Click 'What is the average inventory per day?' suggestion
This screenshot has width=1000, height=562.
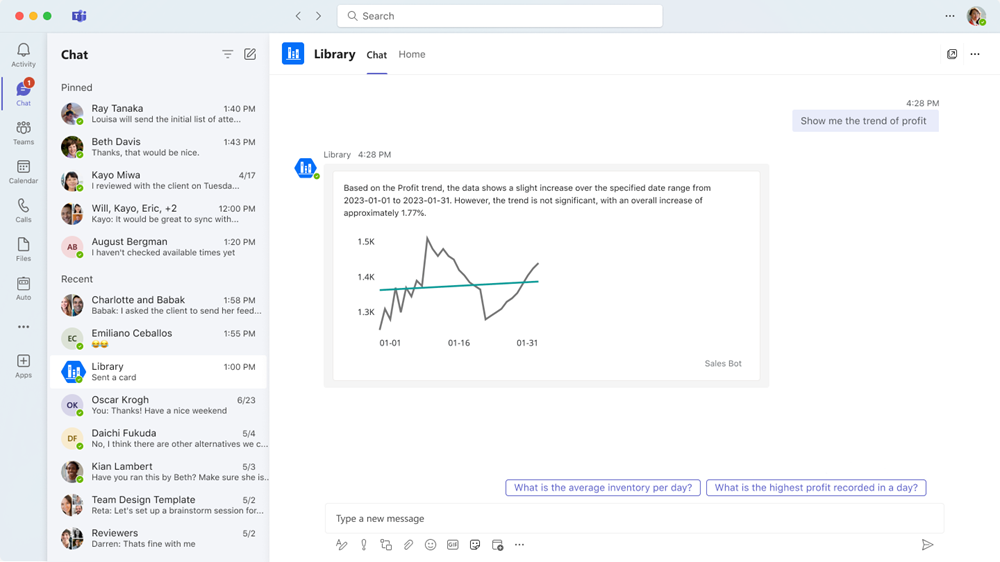603,488
